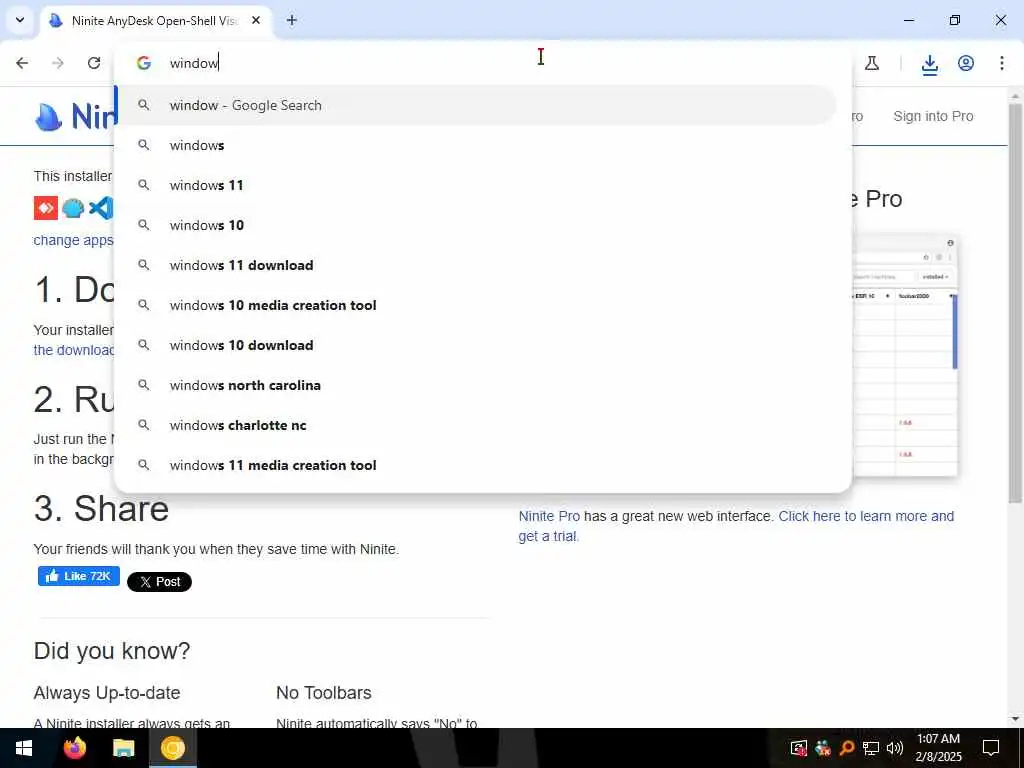1024x768 pixels.
Task: Open the Chrome three-dot menu
Action: (x=1002, y=63)
